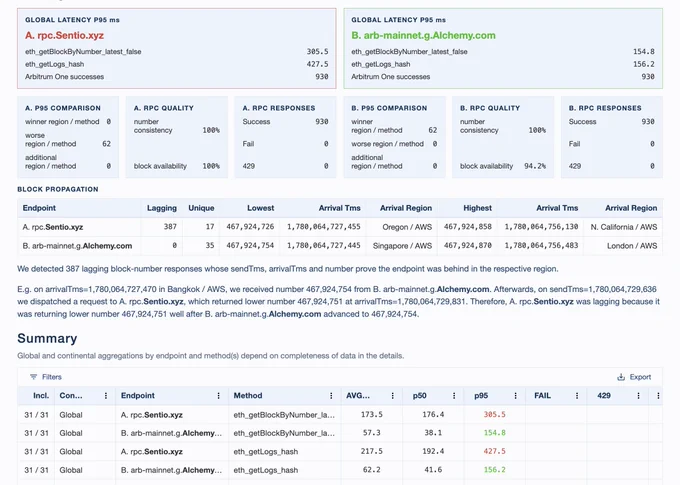Click Lagging column header in Block Propagation
680x485 pixels.
pyautogui.click(x=161, y=208)
